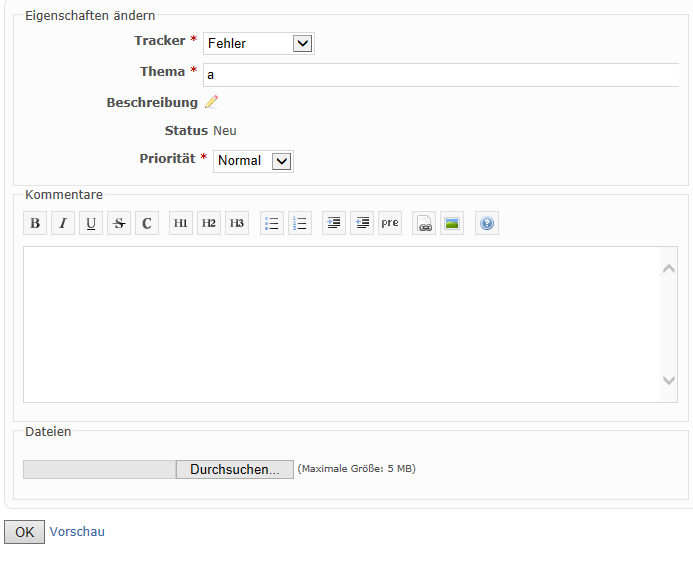
Task: Click scroll down arrow in comment box
Action: [669, 380]
